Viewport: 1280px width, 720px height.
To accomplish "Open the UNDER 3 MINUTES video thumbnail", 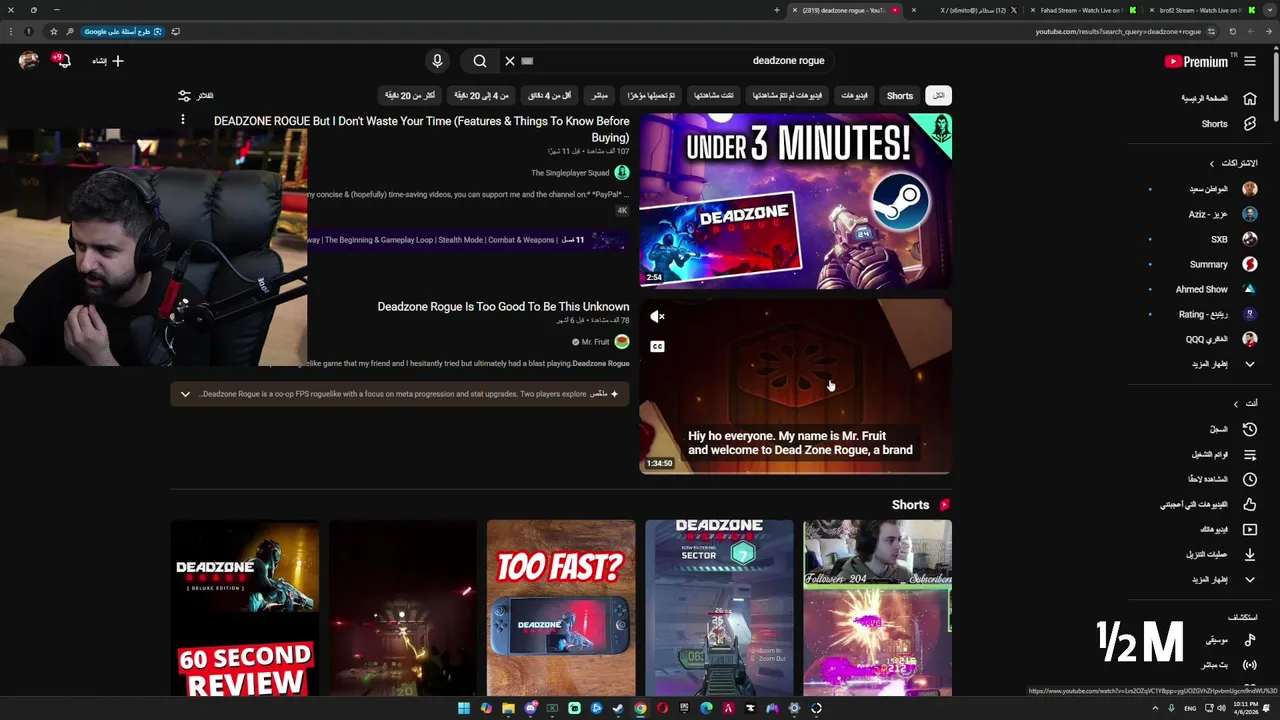I will click(796, 200).
